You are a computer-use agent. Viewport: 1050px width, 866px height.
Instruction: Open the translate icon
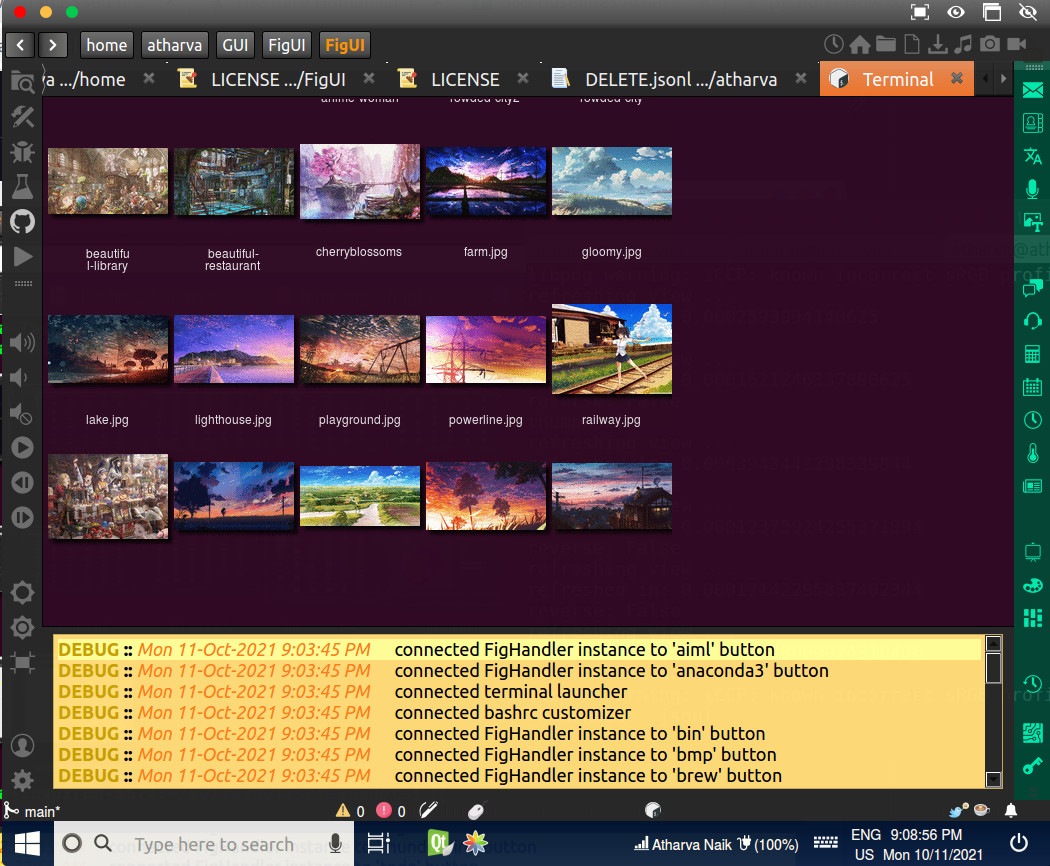click(1033, 156)
